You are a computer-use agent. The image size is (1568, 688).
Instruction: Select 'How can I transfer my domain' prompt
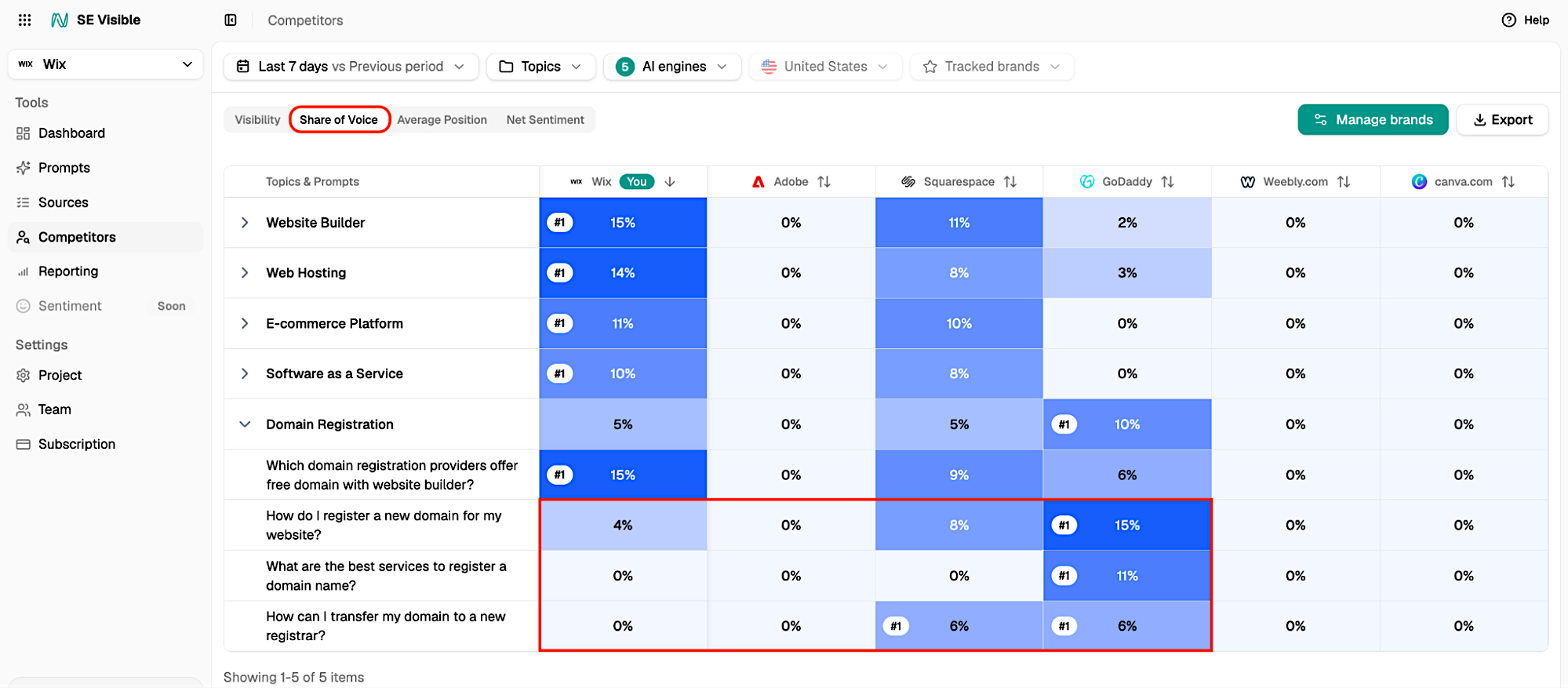tap(385, 626)
